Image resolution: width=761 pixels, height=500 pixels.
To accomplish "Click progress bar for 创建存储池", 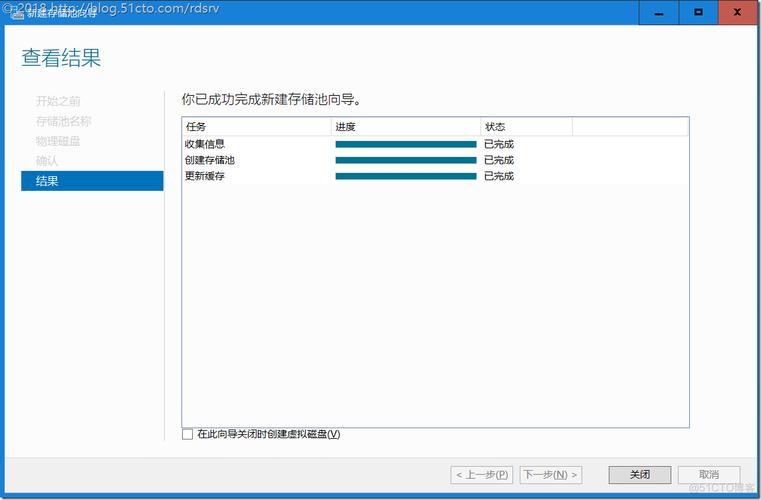I will [406, 160].
